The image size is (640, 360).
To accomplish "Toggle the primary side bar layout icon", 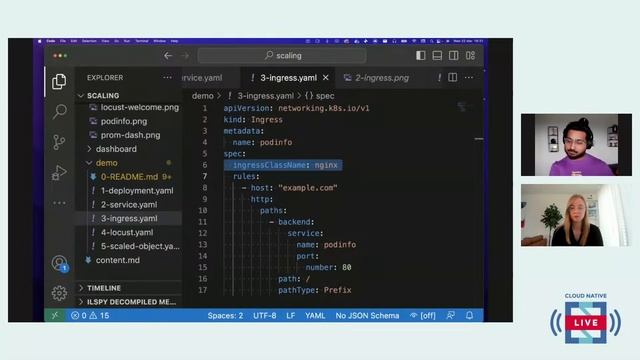I will (421, 56).
